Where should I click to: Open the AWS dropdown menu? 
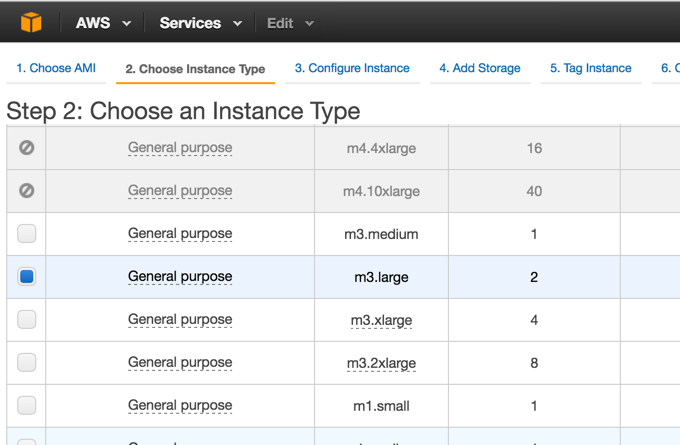tap(103, 23)
